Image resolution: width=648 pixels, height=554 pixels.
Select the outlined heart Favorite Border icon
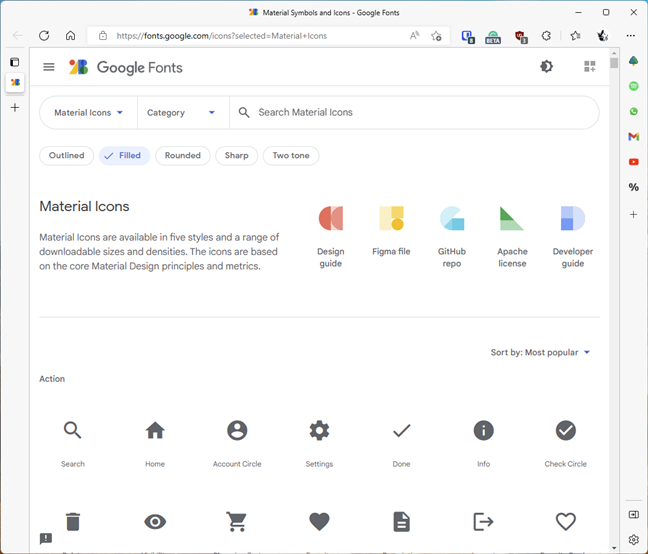coord(566,522)
